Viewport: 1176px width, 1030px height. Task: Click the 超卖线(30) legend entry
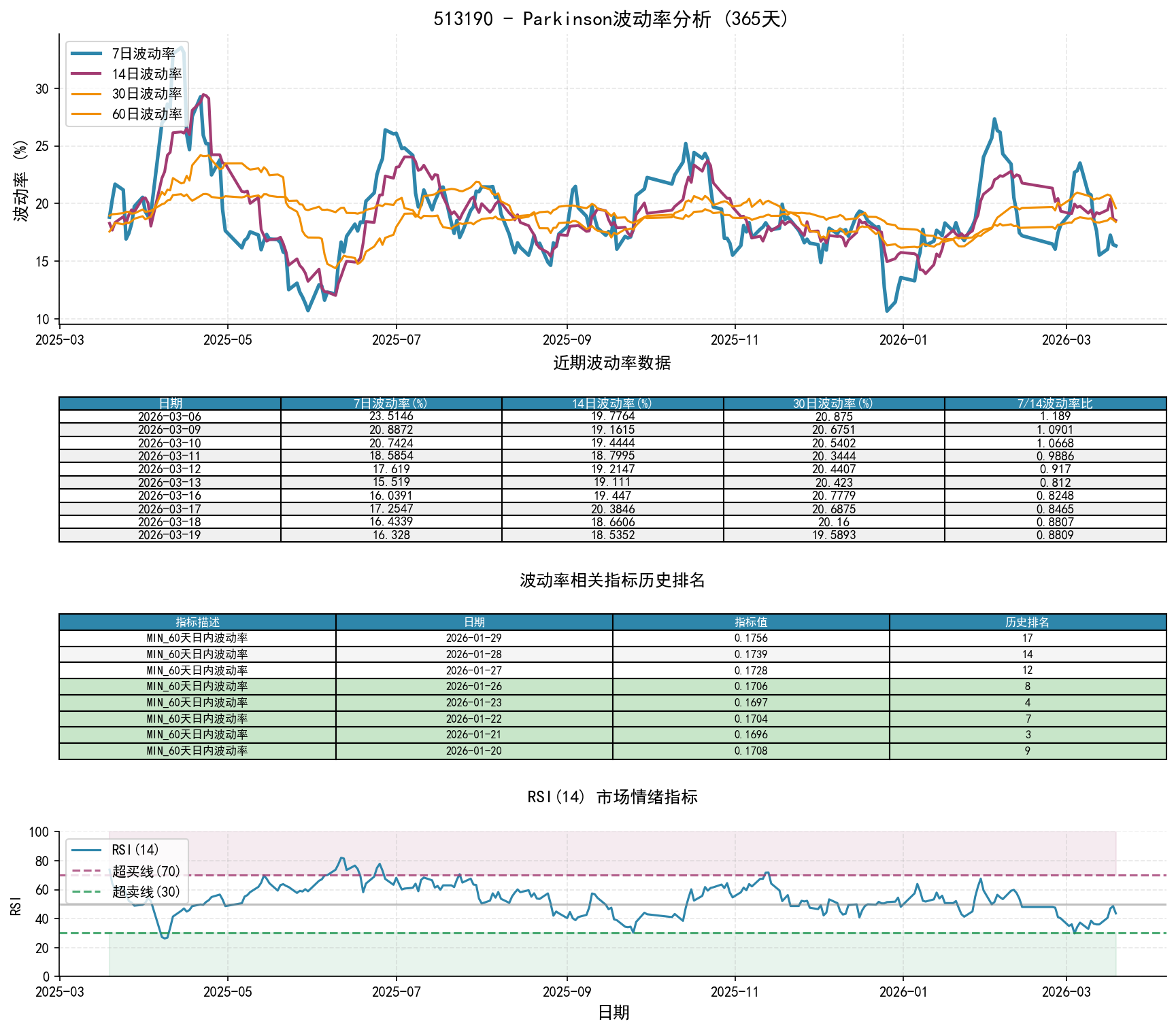tap(146, 891)
